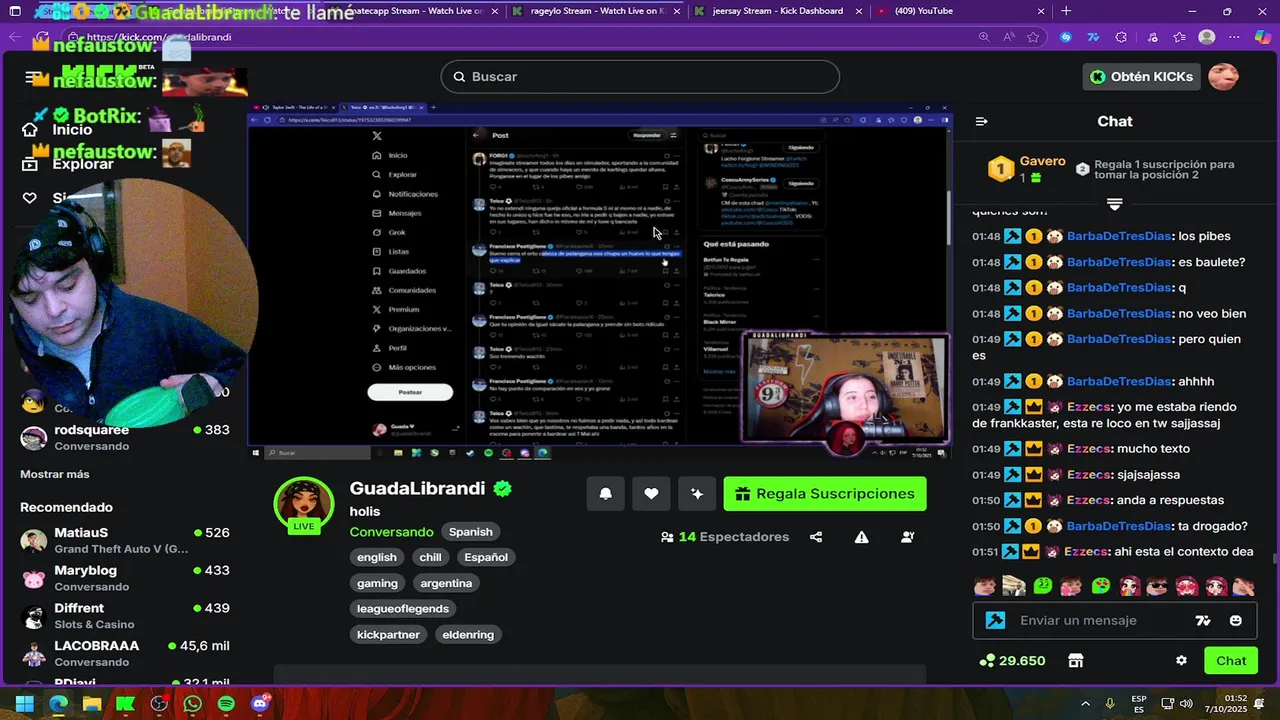Viewport: 1280px width, 720px height.
Task: Click the Spanish language tag
Action: [471, 532]
